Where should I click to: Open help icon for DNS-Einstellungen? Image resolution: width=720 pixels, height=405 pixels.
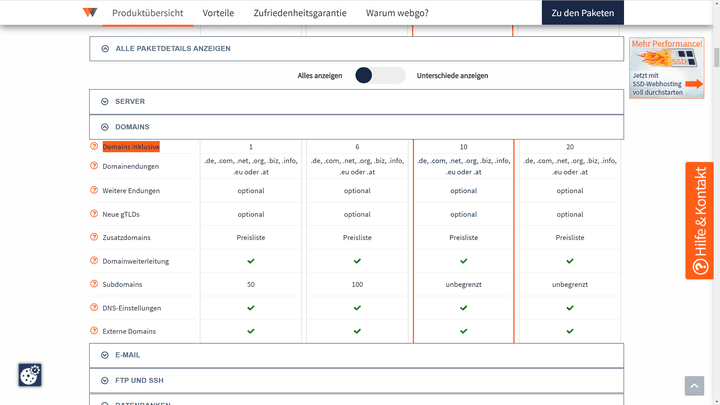pyautogui.click(x=94, y=307)
